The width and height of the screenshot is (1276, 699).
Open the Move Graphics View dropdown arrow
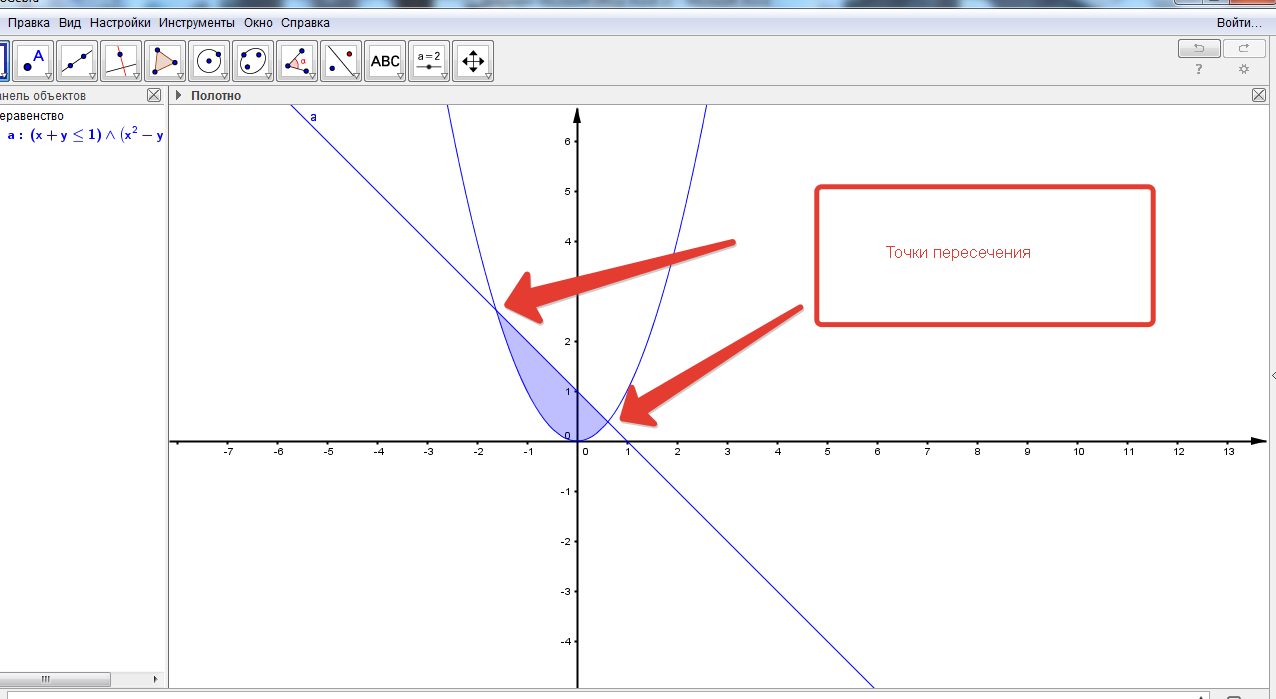(x=488, y=76)
